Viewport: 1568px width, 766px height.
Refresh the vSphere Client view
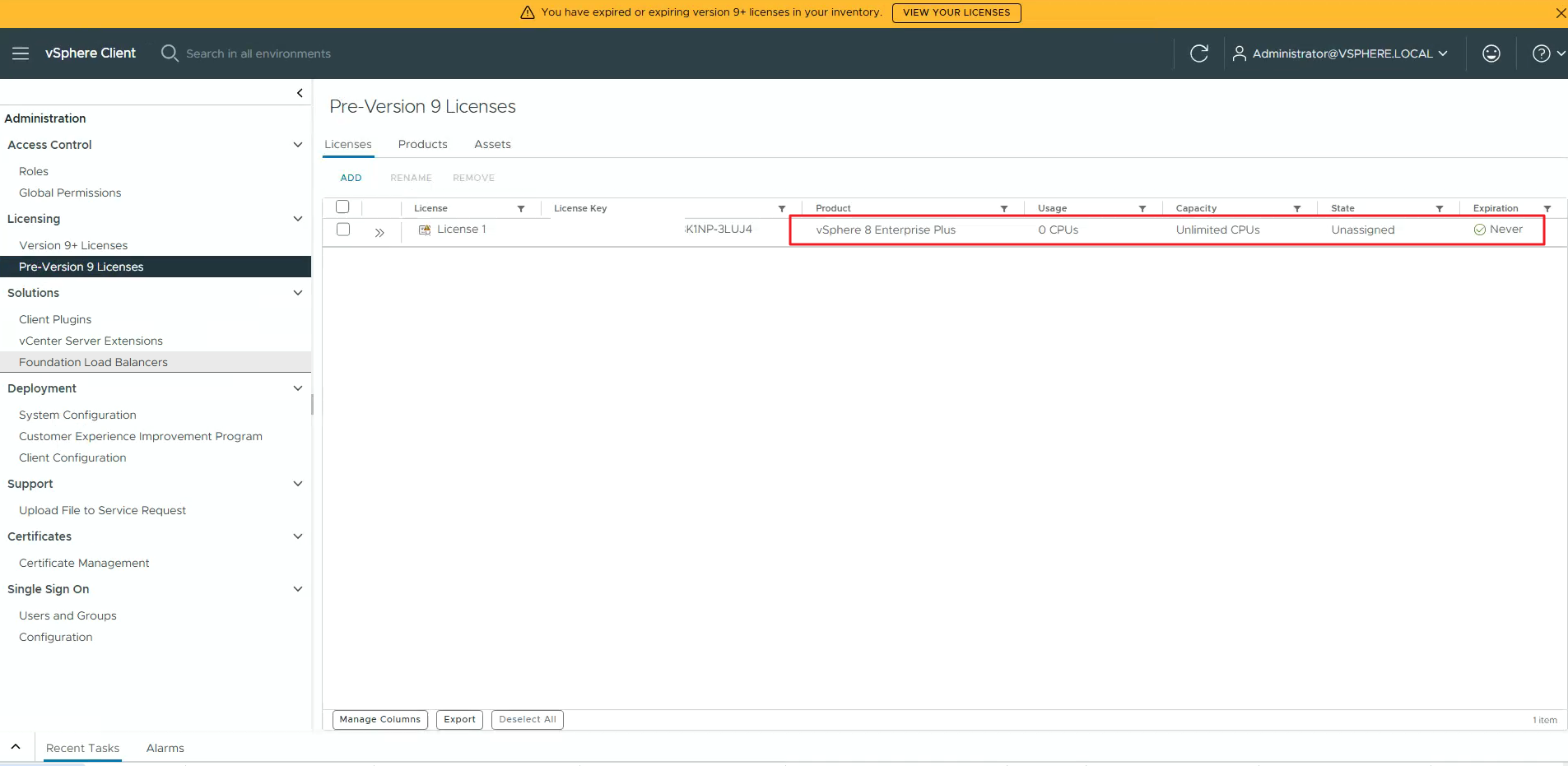1199,53
